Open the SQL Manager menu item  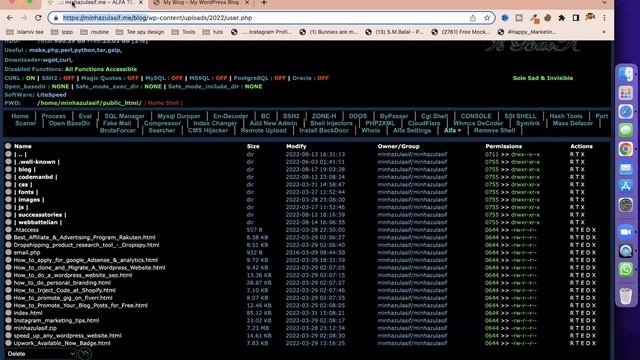click(x=124, y=116)
